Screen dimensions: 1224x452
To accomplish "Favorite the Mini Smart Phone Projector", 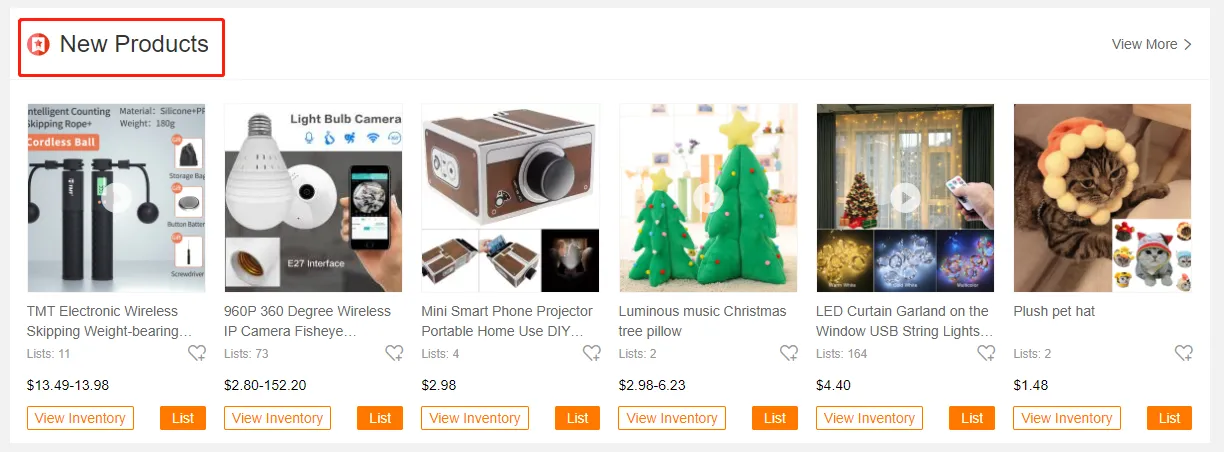I will pos(592,353).
